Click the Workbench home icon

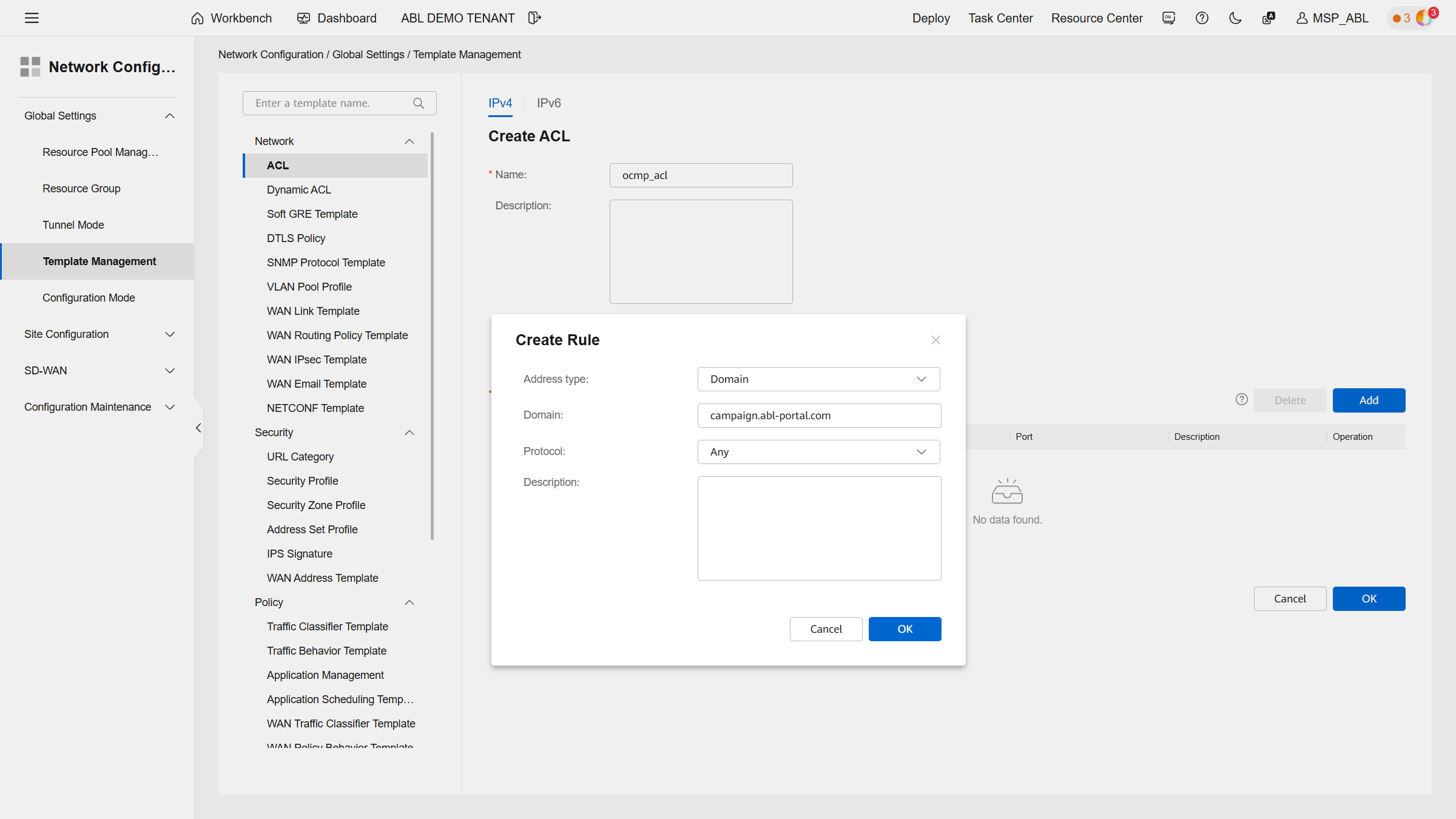coord(197,18)
